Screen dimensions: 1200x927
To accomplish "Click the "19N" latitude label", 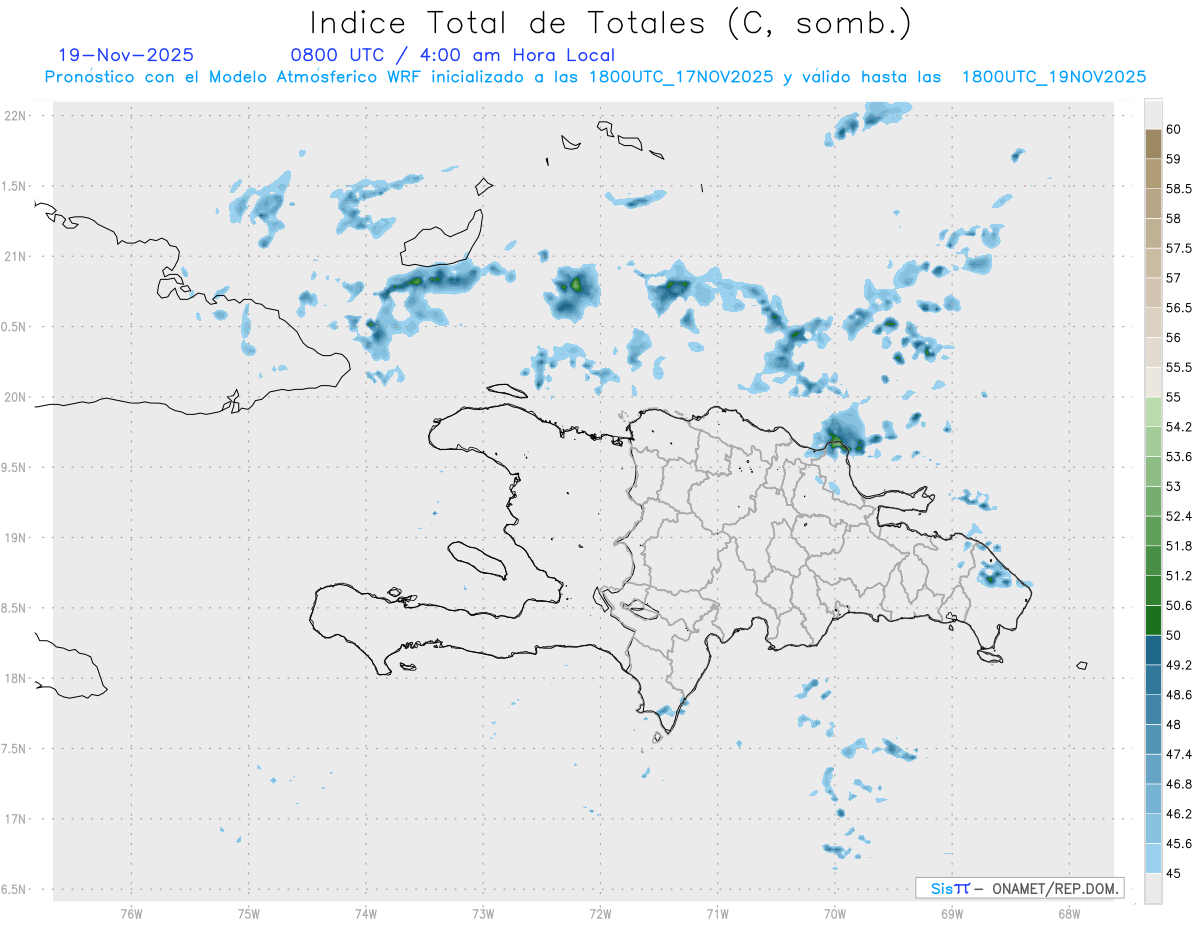I will pyautogui.click(x=15, y=538).
